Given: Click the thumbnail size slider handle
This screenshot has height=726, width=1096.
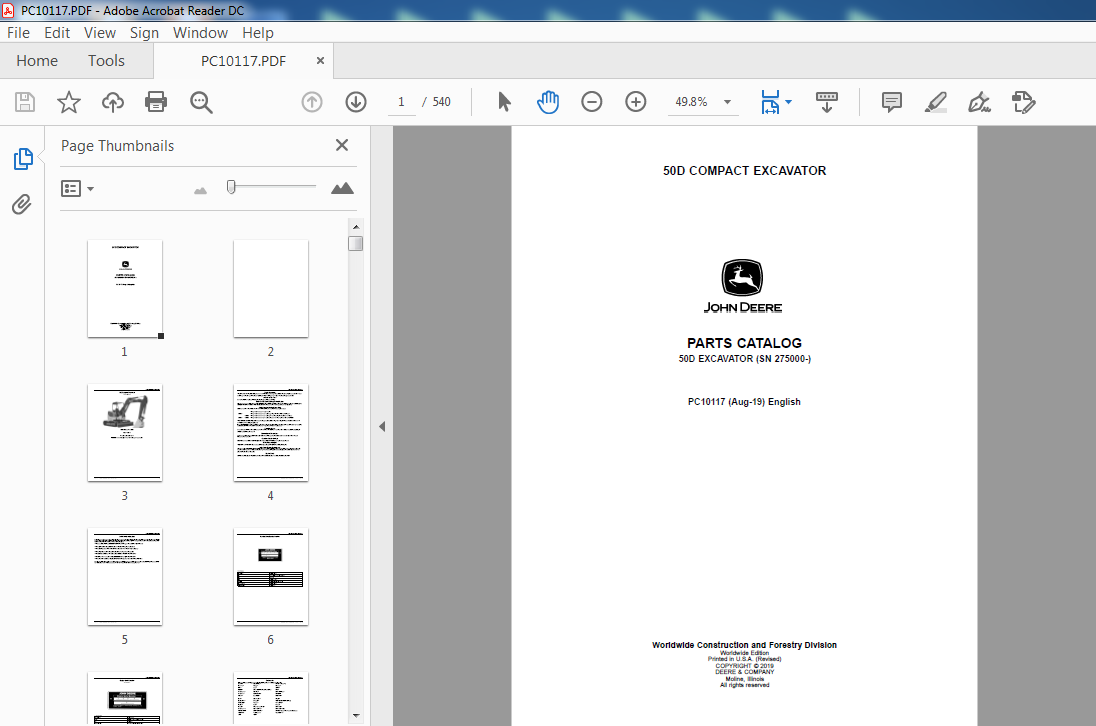Looking at the screenshot, I should click(x=231, y=187).
